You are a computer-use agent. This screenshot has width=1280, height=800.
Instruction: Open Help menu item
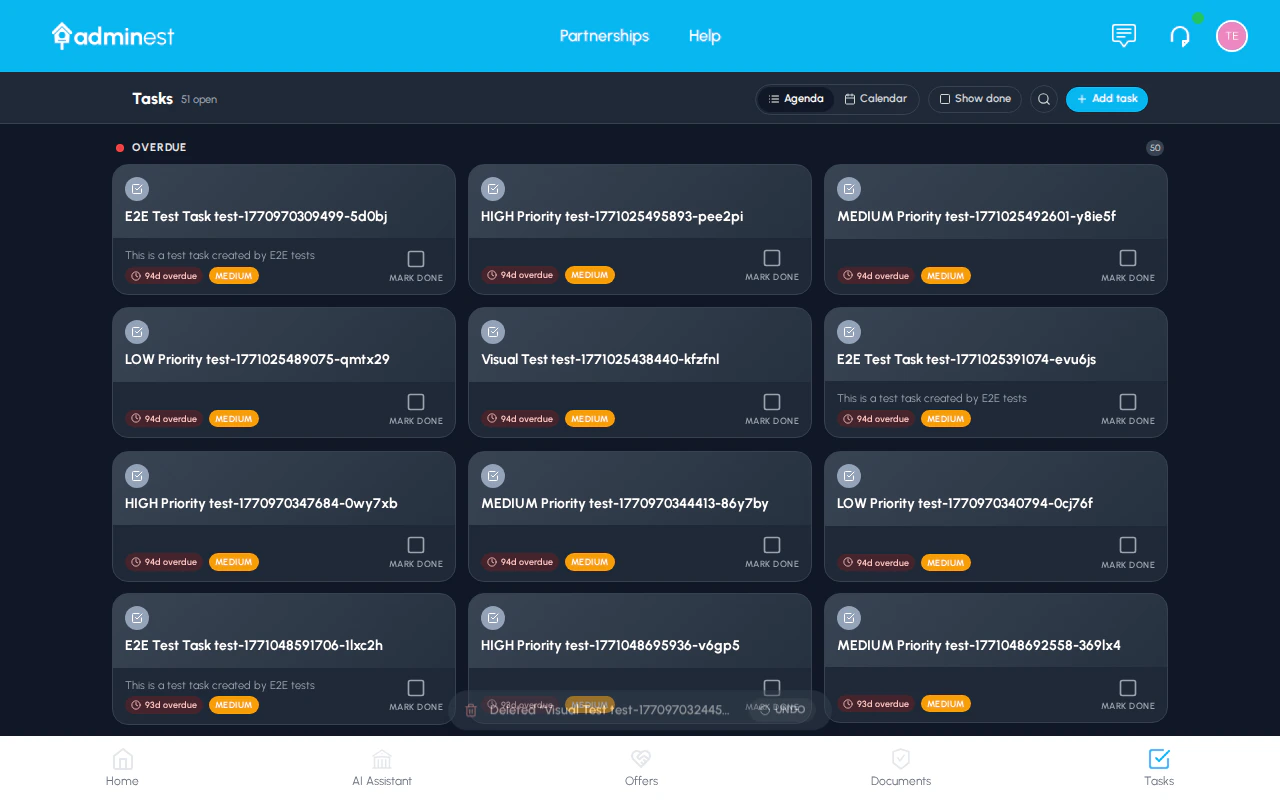click(705, 36)
